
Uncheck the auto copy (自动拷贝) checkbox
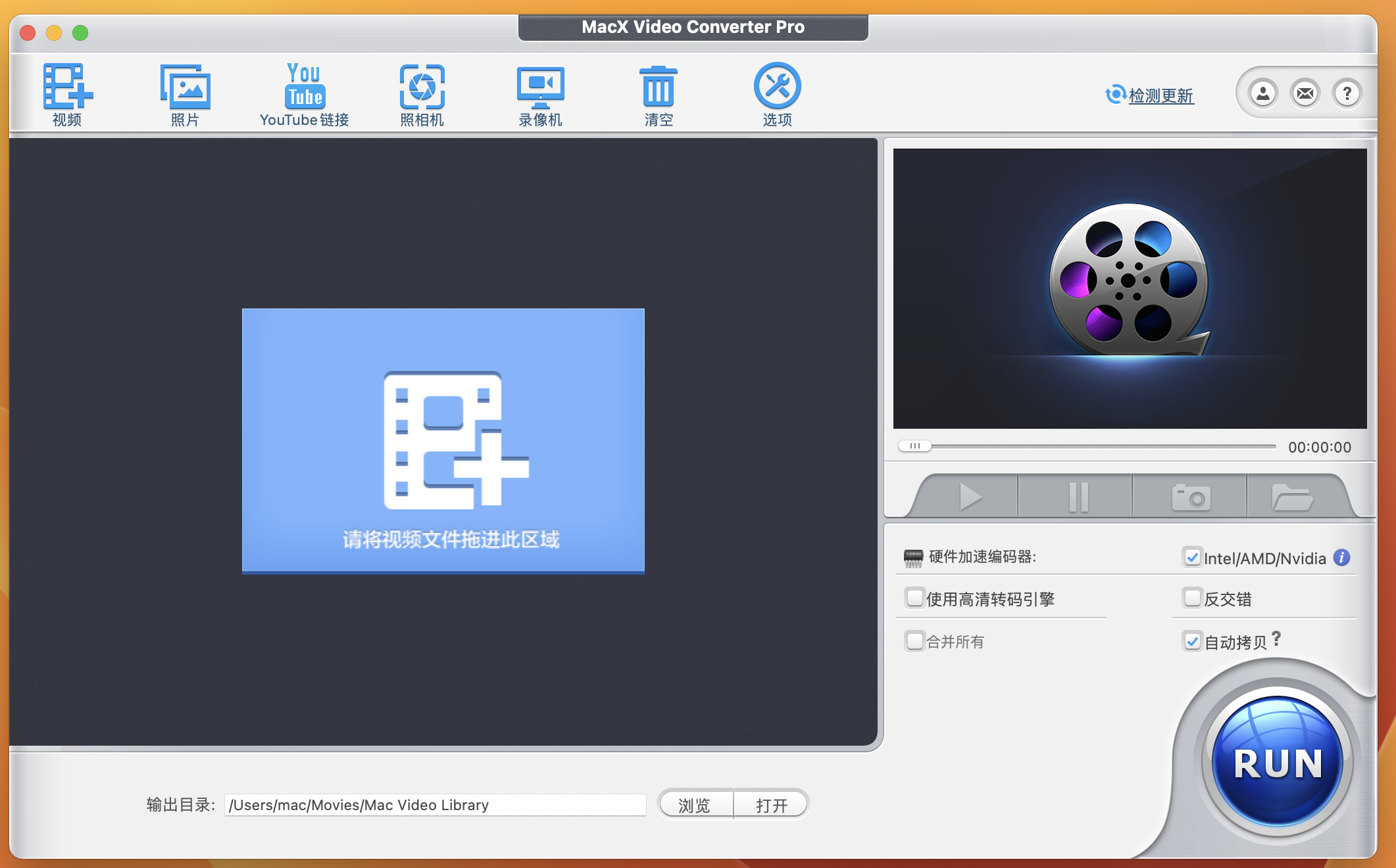pyautogui.click(x=1192, y=641)
